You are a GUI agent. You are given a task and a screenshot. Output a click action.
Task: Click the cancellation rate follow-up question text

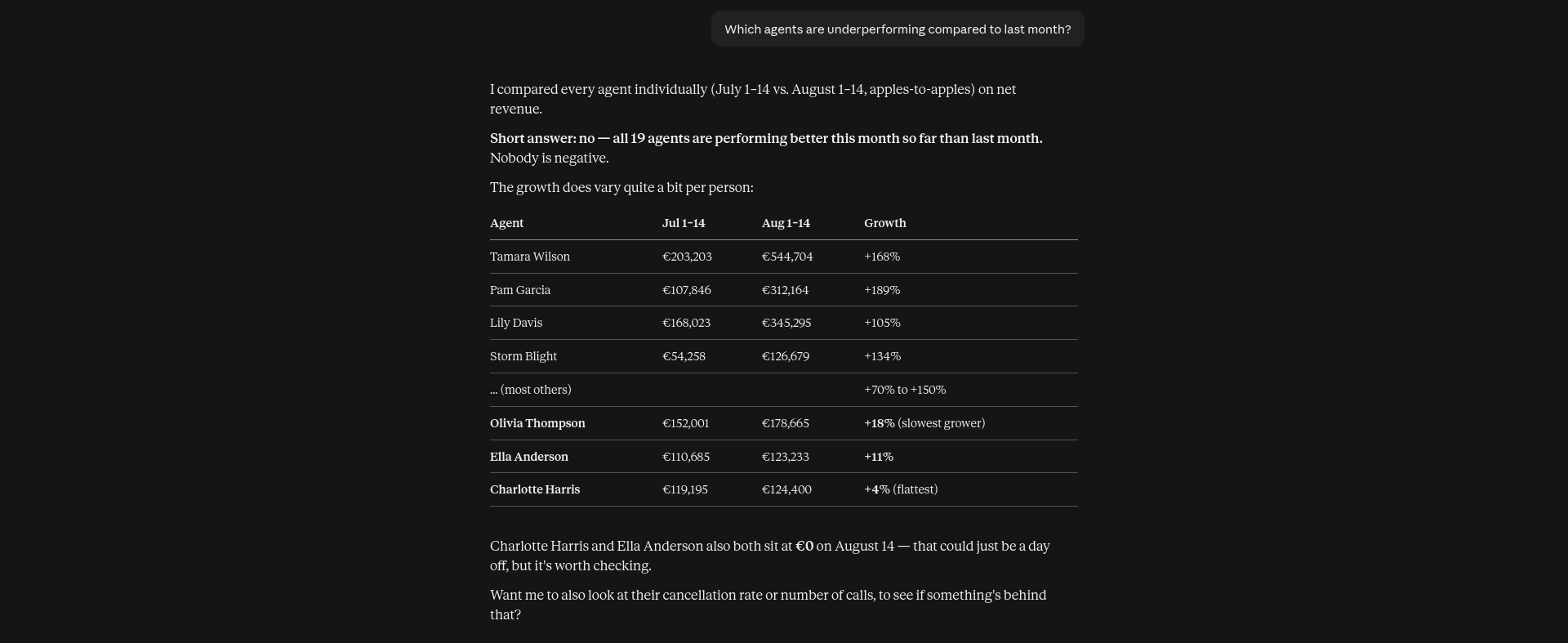point(768,605)
